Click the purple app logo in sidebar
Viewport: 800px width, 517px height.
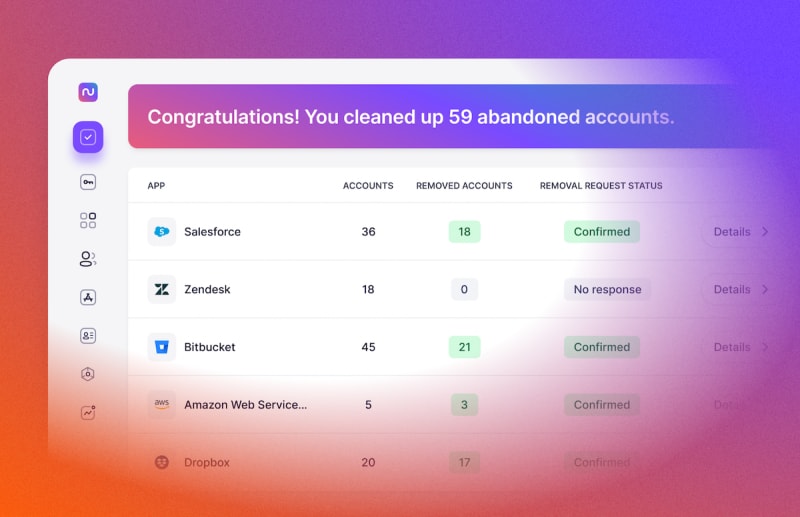coord(88,92)
